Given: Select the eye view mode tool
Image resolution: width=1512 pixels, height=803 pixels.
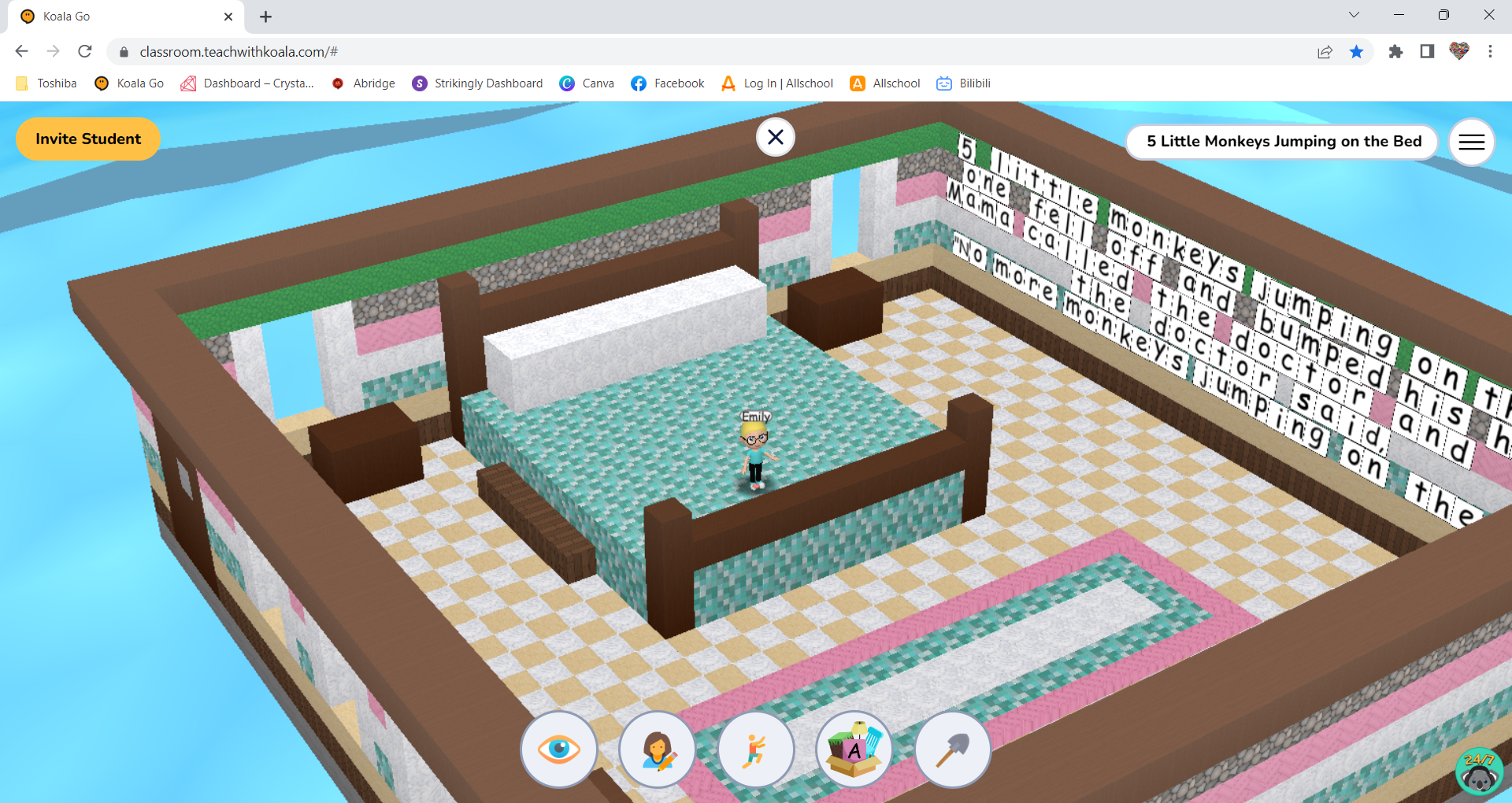Looking at the screenshot, I should 559,749.
